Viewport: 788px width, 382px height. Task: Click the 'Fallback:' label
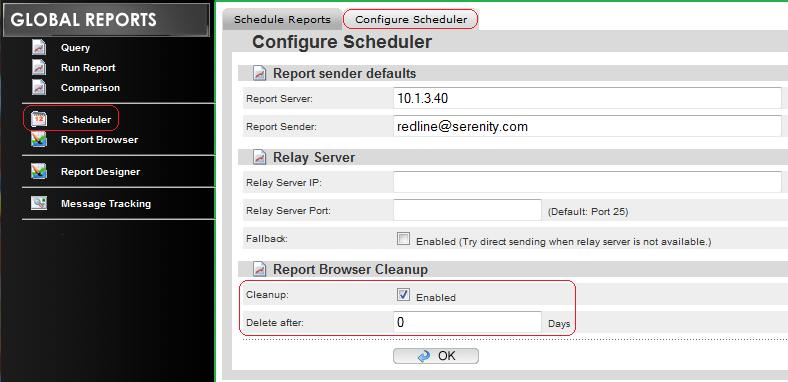[x=266, y=239]
